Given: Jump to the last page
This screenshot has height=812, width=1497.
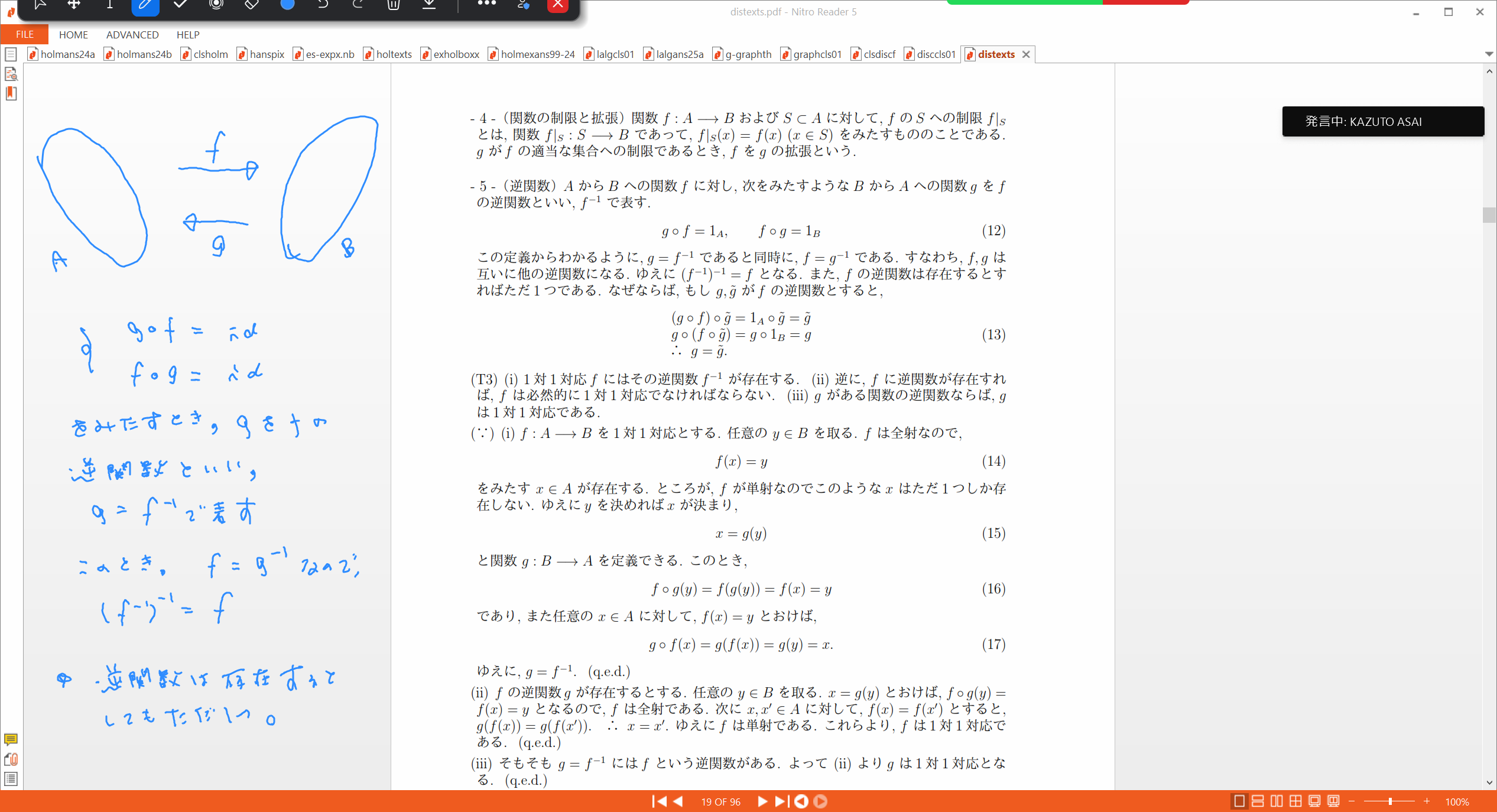Looking at the screenshot, I should (x=782, y=801).
